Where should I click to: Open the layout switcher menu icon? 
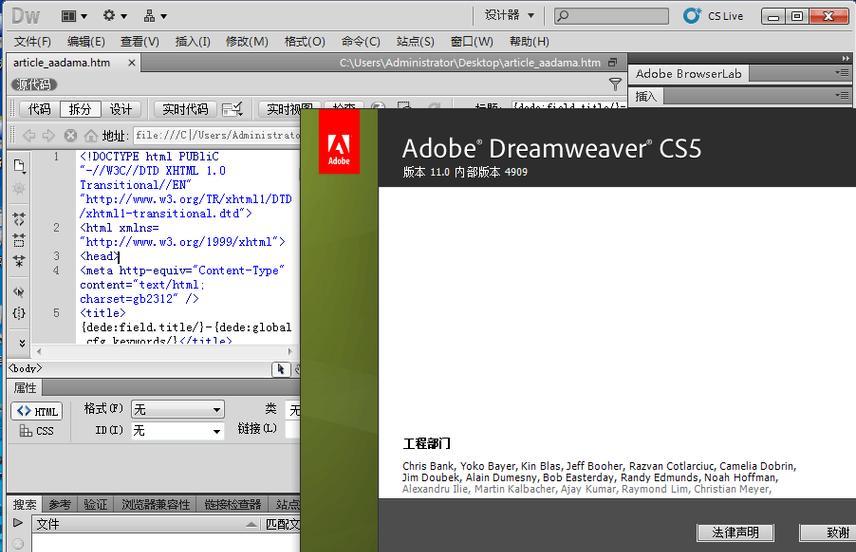point(74,16)
